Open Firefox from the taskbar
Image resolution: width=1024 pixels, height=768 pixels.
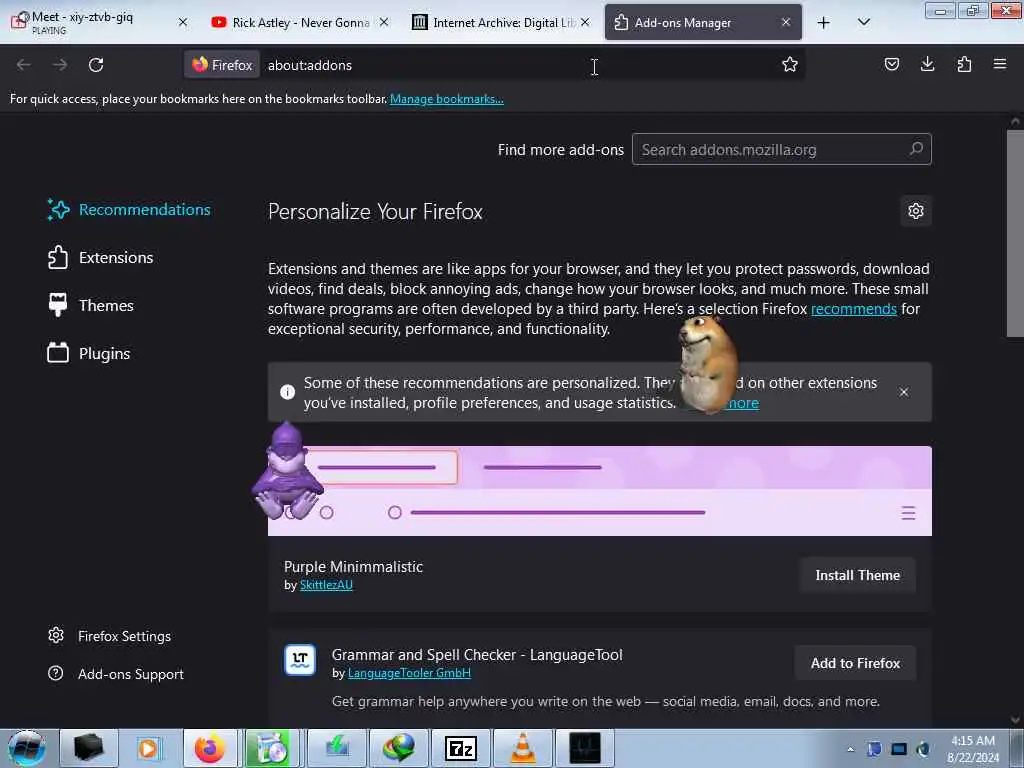pyautogui.click(x=210, y=748)
